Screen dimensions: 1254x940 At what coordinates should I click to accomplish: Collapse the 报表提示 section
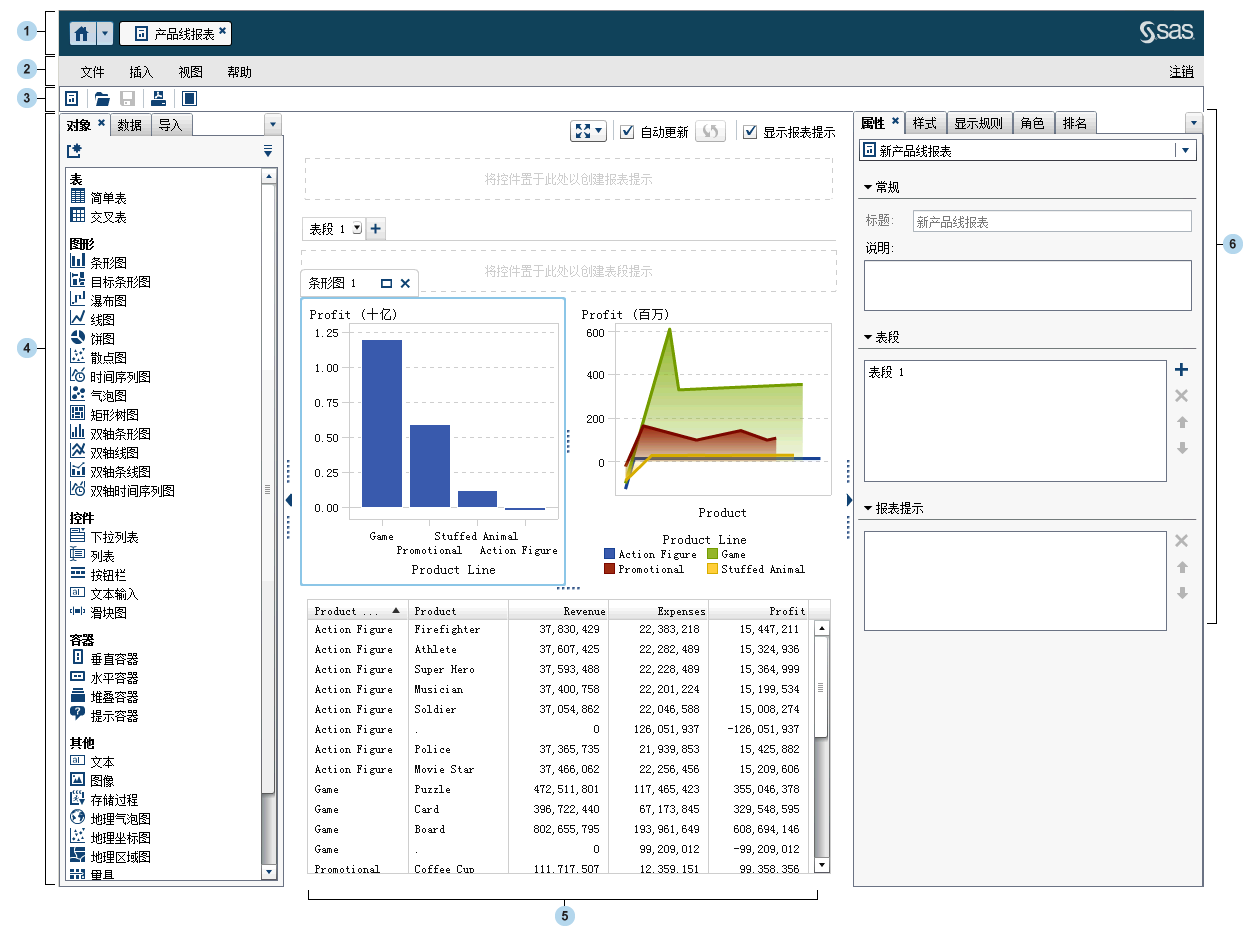click(x=868, y=508)
